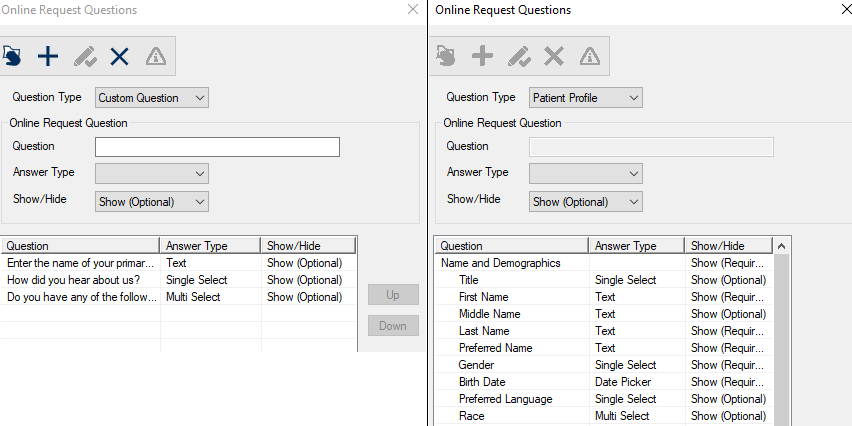Select row 'Do you have any of the follow...'
This screenshot has width=852, height=426.
179,297
